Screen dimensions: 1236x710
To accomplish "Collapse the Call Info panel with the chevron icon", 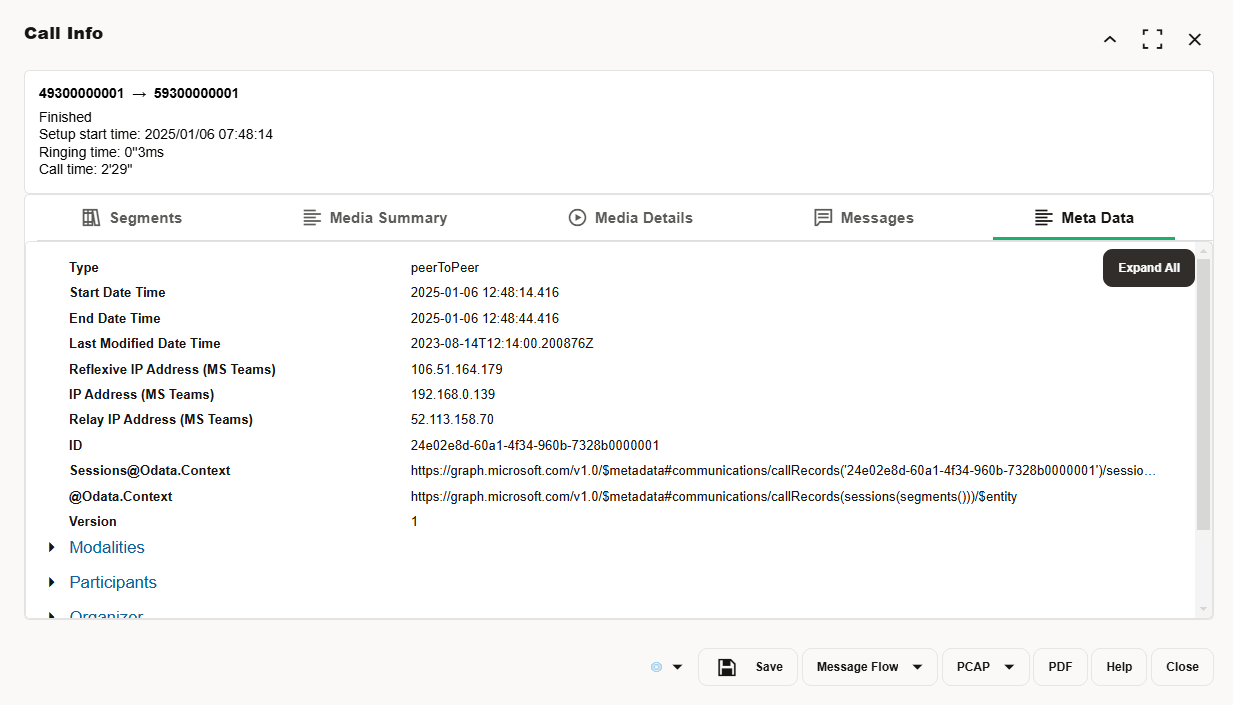I will click(1109, 39).
